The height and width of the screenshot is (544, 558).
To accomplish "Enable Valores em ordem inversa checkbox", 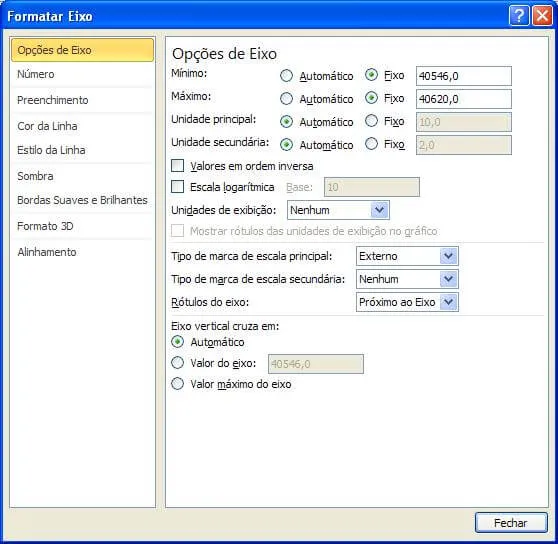I will pos(177,166).
